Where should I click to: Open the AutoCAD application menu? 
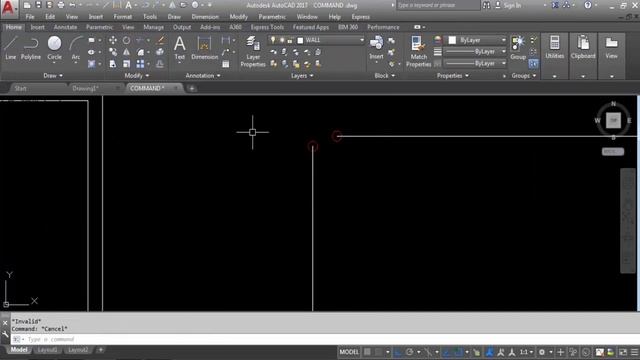[8, 8]
